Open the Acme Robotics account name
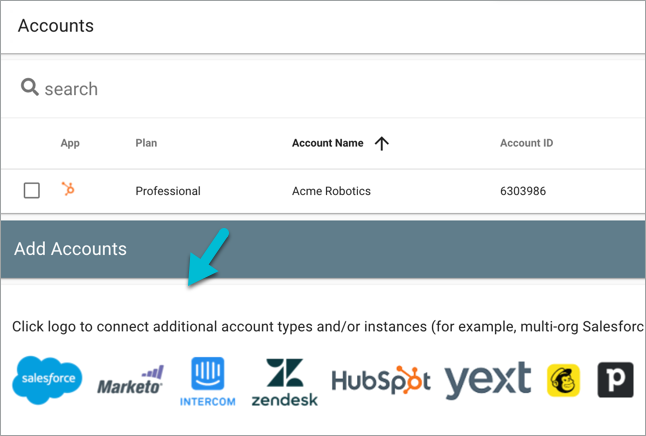This screenshot has height=436, width=646. click(331, 191)
